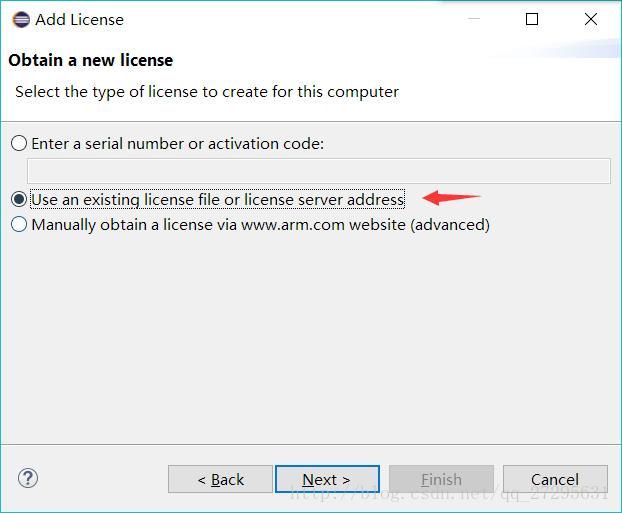Click the "Enter a serial number or activation code" label
The height and width of the screenshot is (513, 622).
[x=177, y=144]
